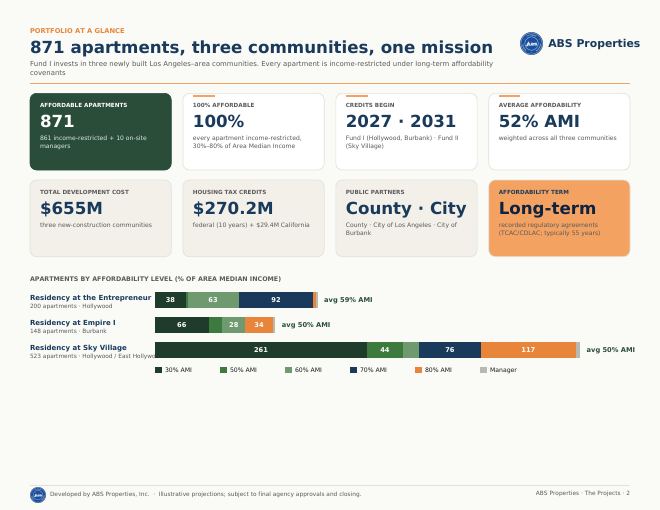660x510 pixels.
Task: Click the Residency at Sky Village label
Action: coord(78,348)
